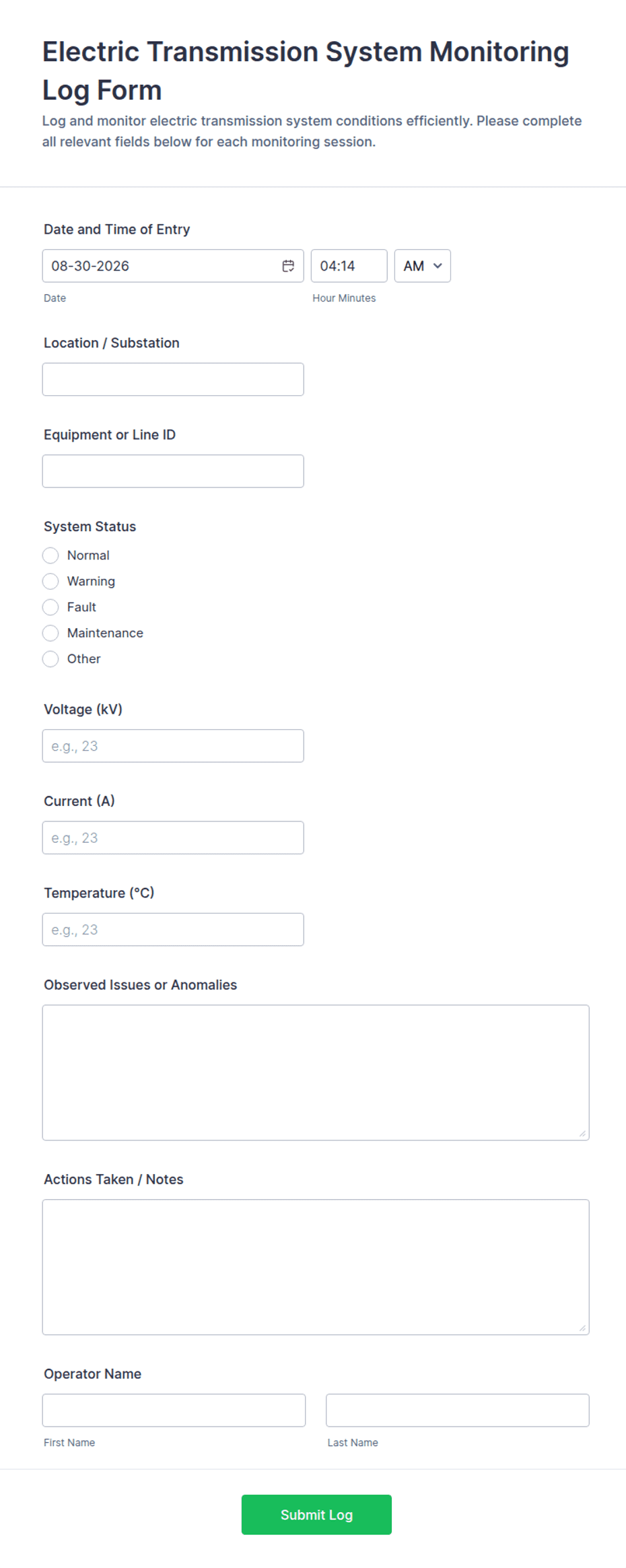This screenshot has width=626, height=1568.
Task: Click into the Voltage (kV) input
Action: tap(173, 746)
